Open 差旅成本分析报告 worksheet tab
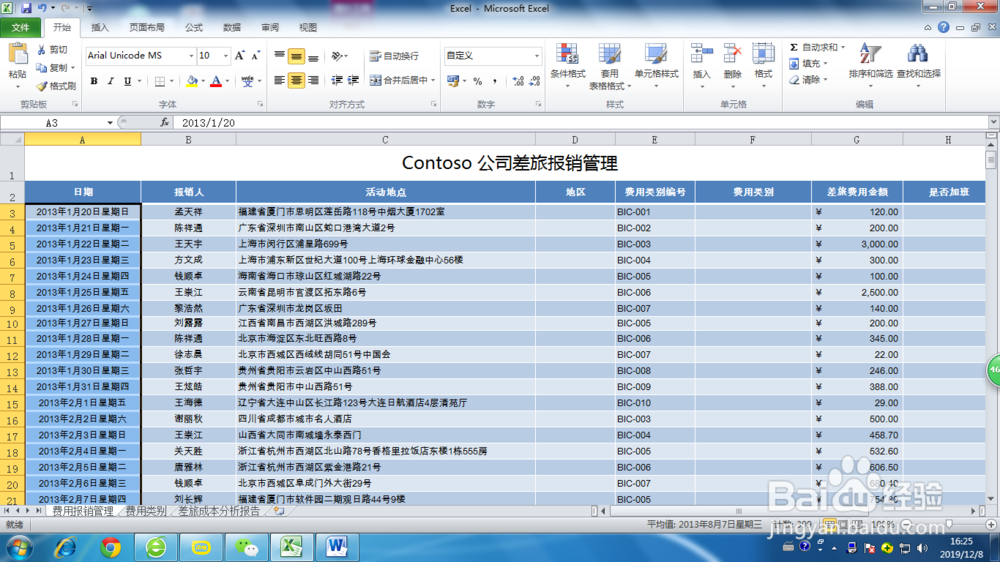The image size is (1000, 562). click(x=219, y=511)
